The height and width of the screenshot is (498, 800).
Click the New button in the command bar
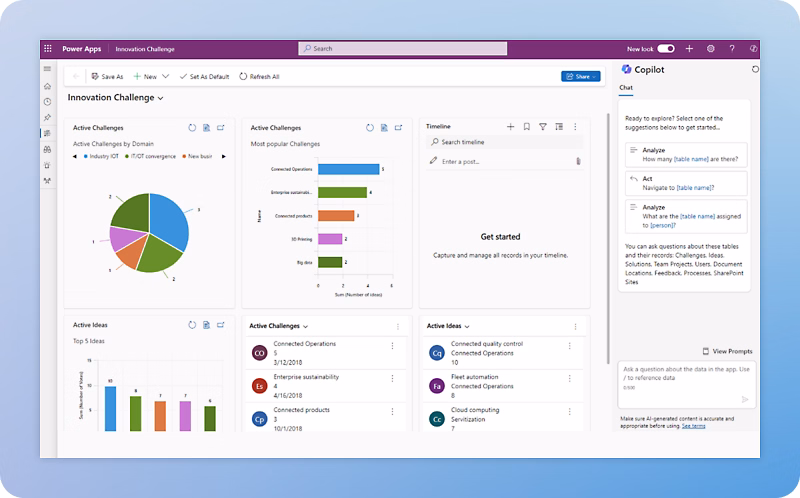(x=145, y=77)
